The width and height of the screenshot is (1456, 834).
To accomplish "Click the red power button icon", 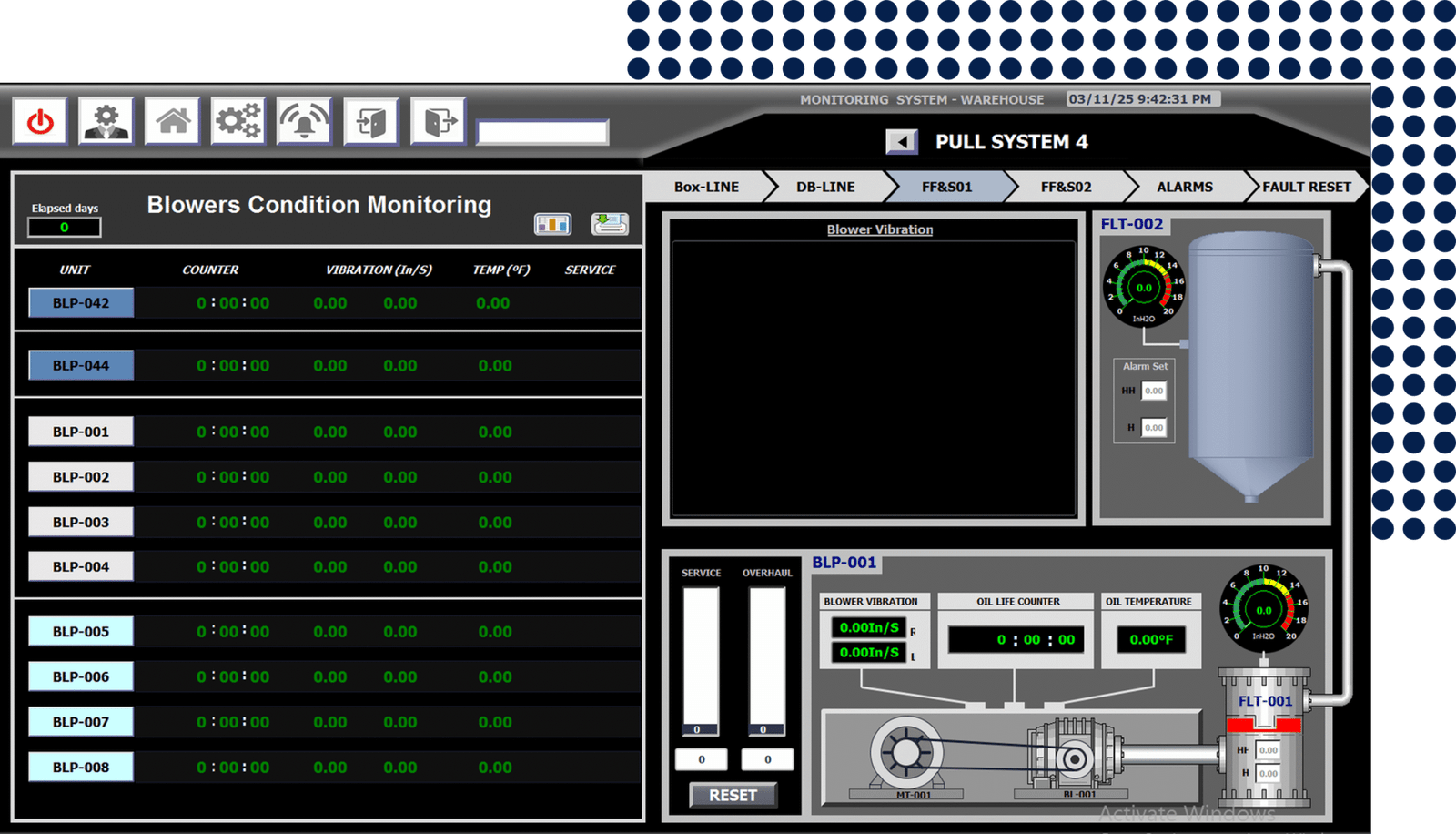I will (40, 121).
